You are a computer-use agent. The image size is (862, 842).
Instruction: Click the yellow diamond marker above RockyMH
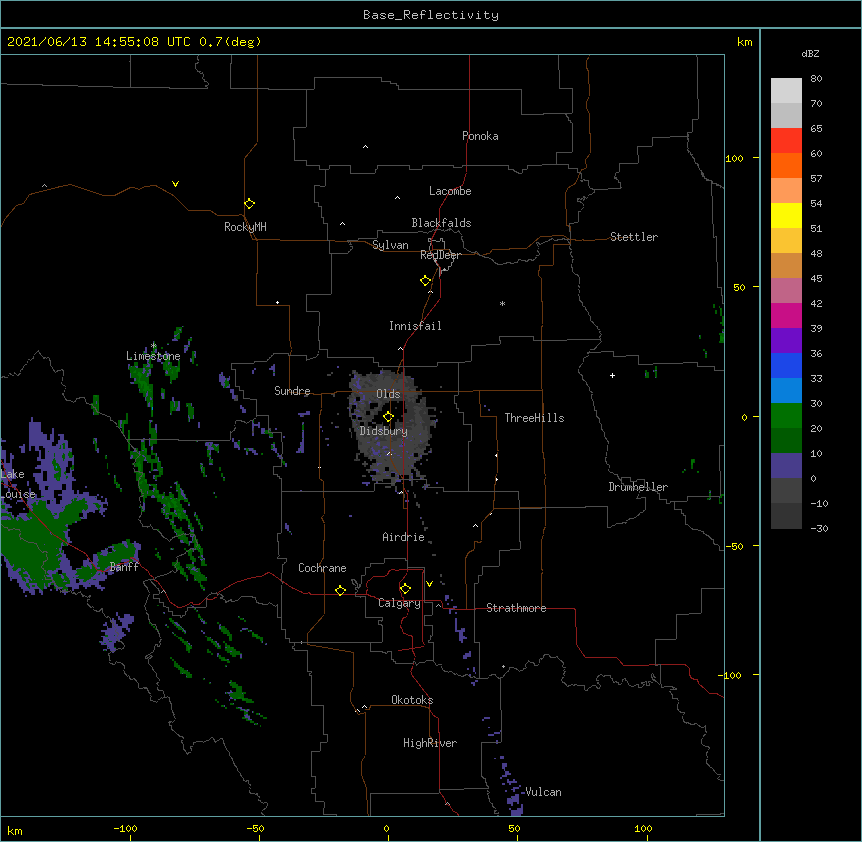tap(249, 203)
